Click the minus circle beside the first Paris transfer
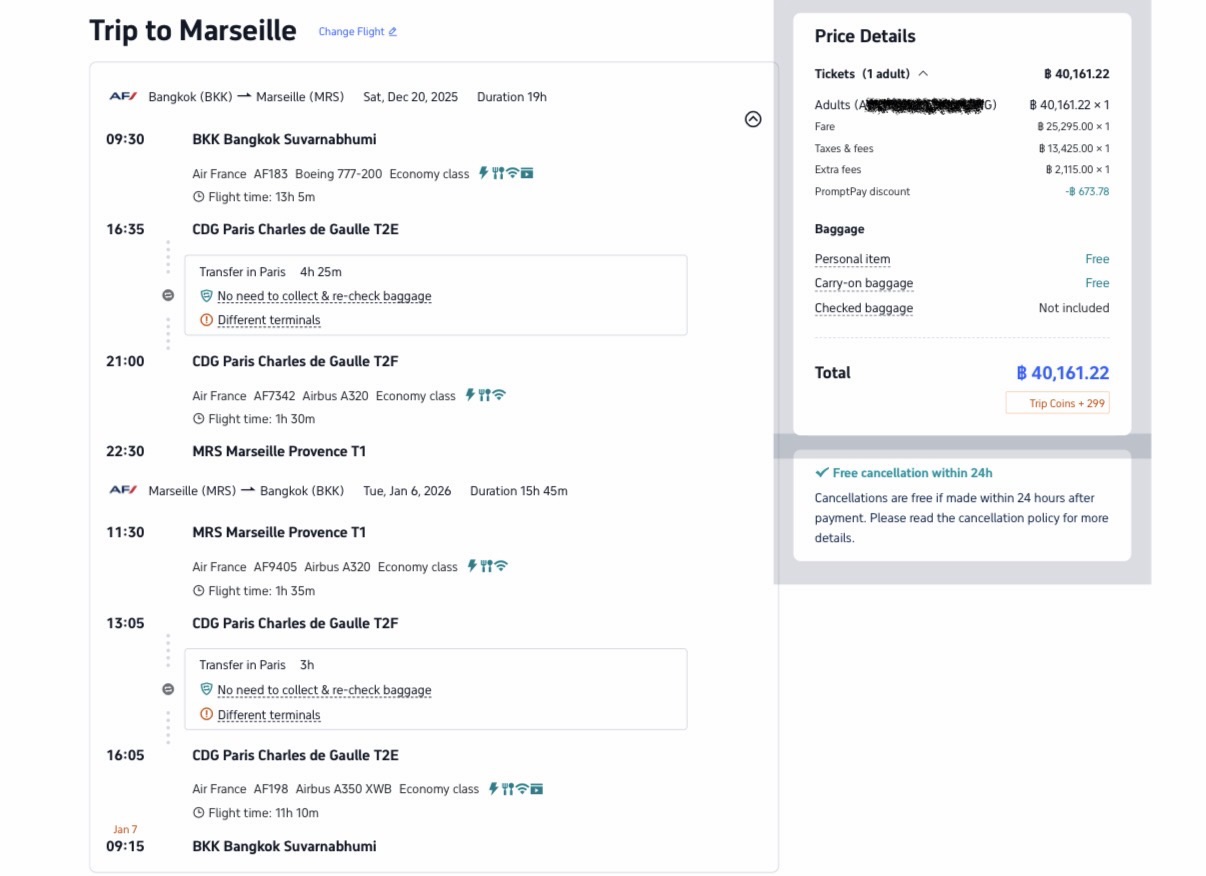 pyautogui.click(x=168, y=296)
